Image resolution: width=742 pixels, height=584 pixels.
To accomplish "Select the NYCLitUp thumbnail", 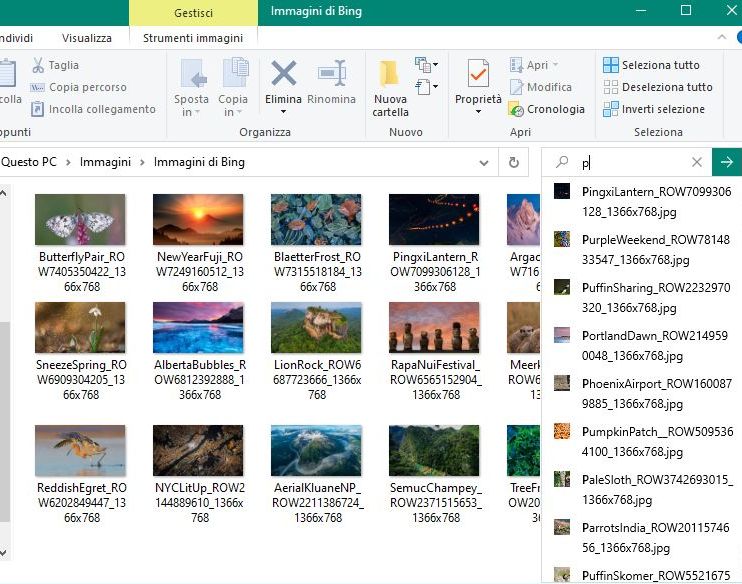I will (x=198, y=451).
